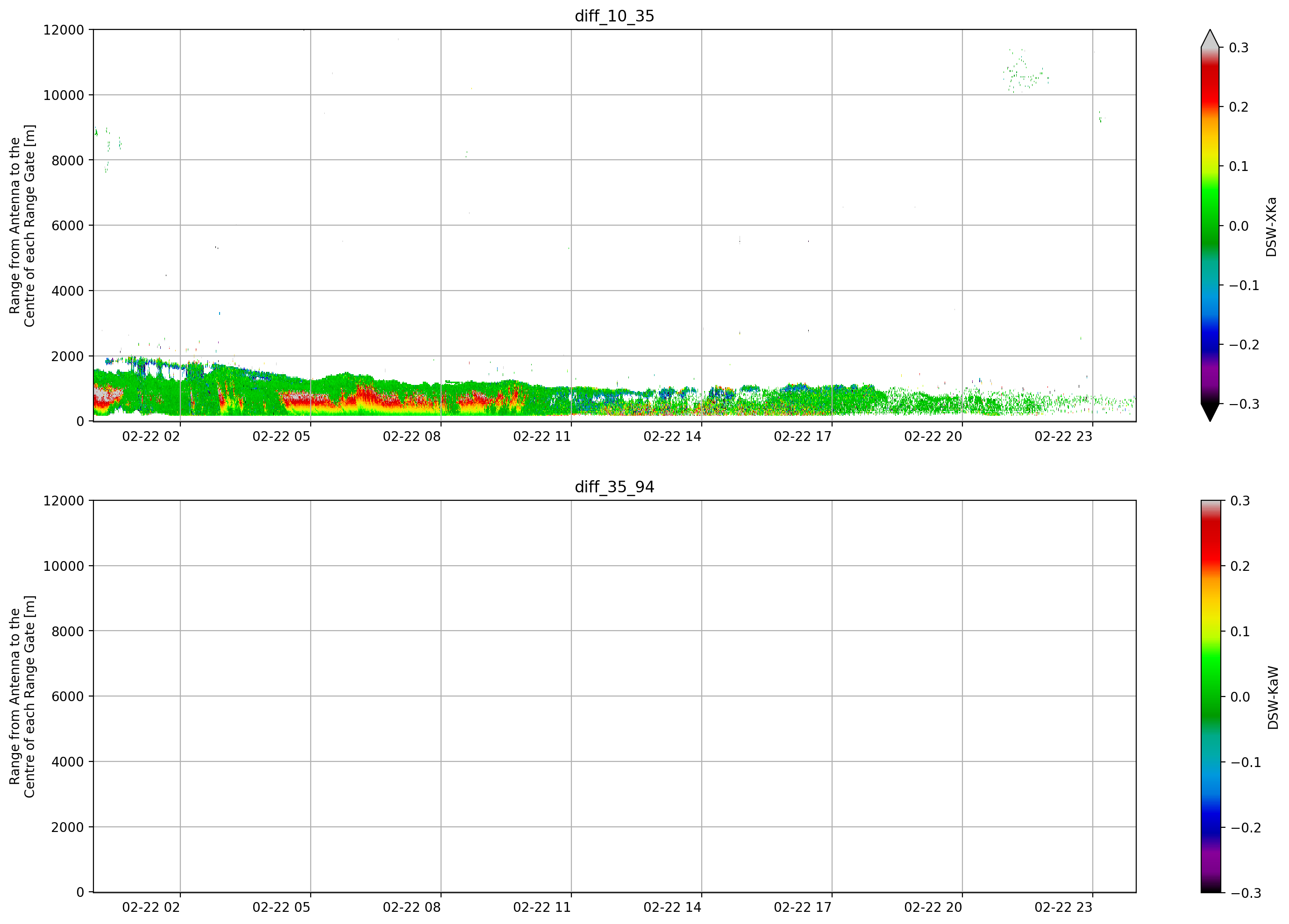The height and width of the screenshot is (924, 1289).
Task: Click the "−0.2" tick on the DSW-XKa colorbar
Action: click(x=1244, y=345)
